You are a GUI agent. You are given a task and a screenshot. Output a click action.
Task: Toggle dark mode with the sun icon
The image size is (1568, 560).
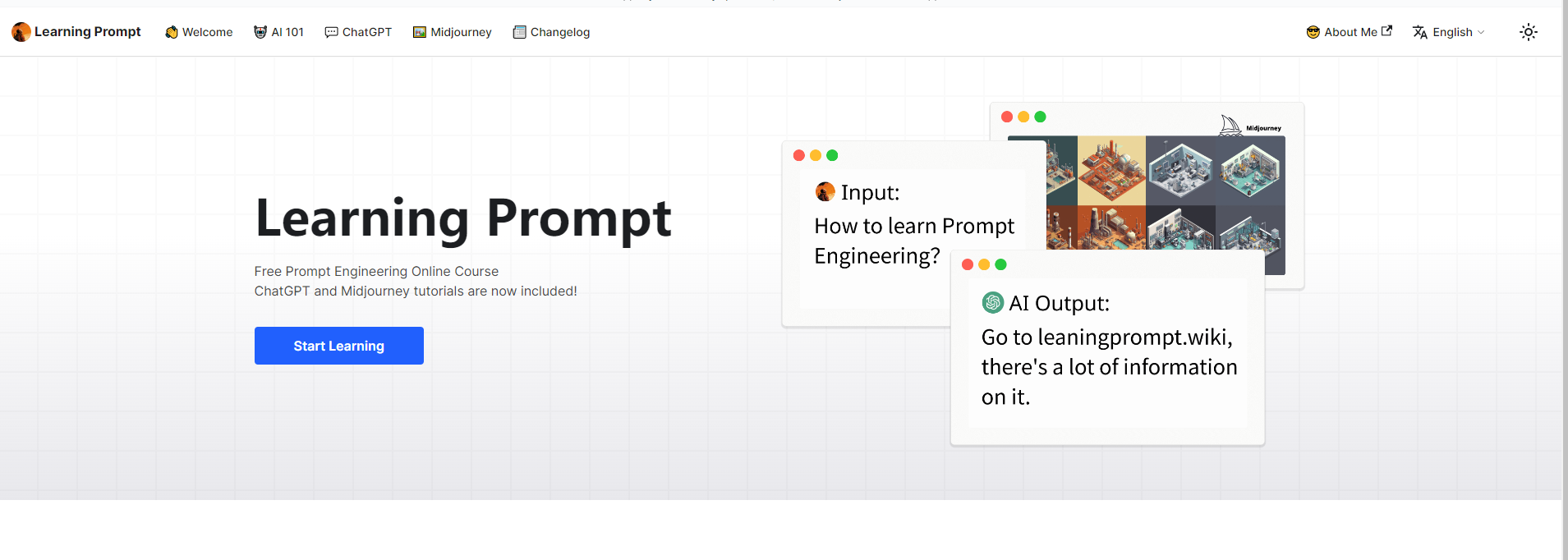[x=1528, y=32]
